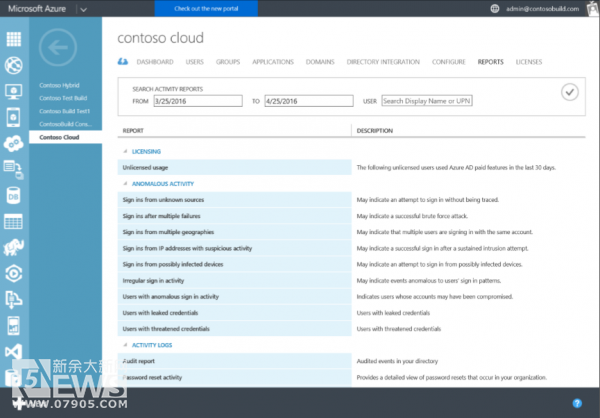Viewport: 600px width, 418px height.
Task: Switch to the Domains tab
Action: pos(320,62)
